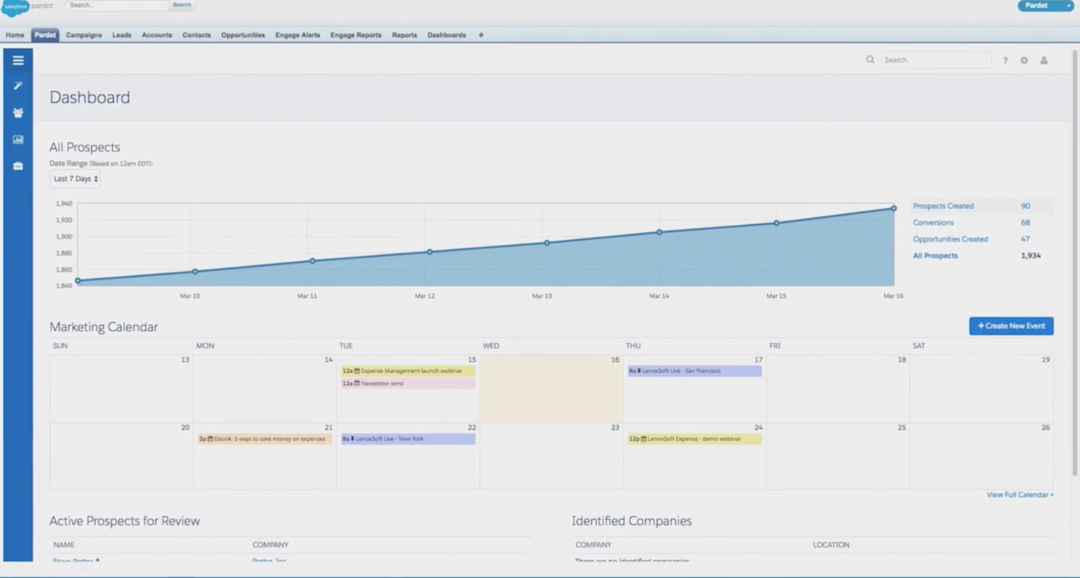Click the Mar 10 data point on the chart
Screen dimensions: 1080x578
[x=195, y=272]
